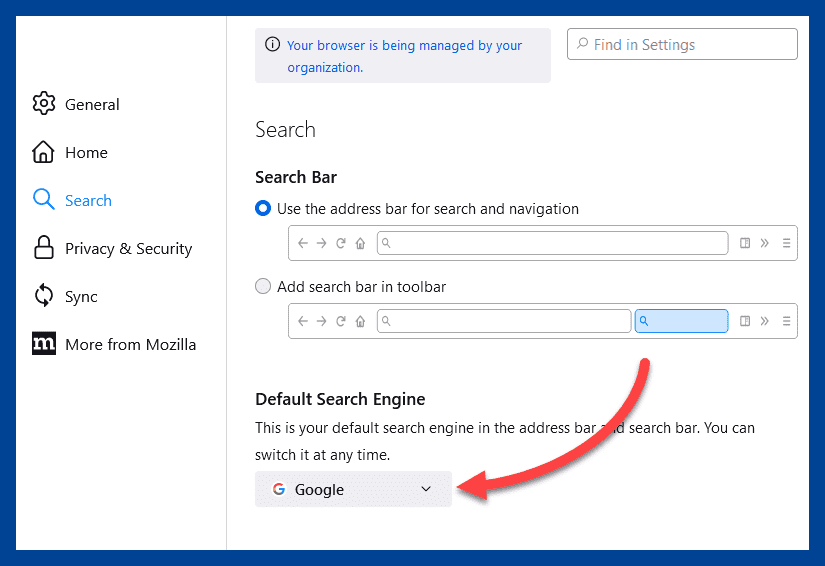Click the Search magnifier icon in sidebar
Viewport: 825px width, 566px height.
pos(44,200)
